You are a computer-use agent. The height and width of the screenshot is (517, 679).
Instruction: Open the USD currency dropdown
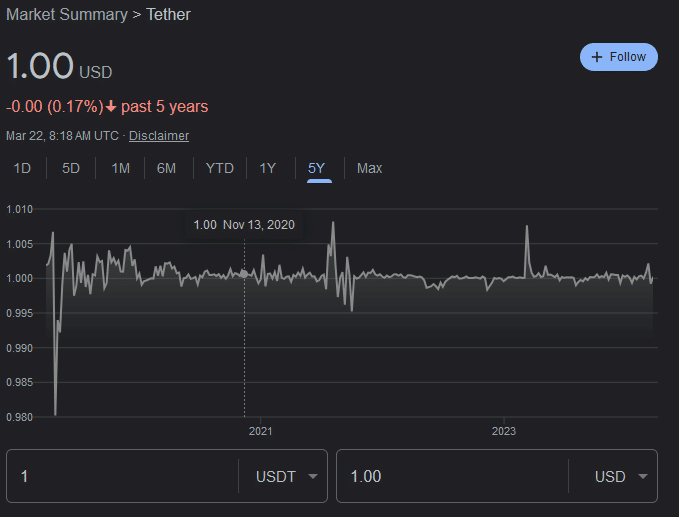(x=621, y=476)
